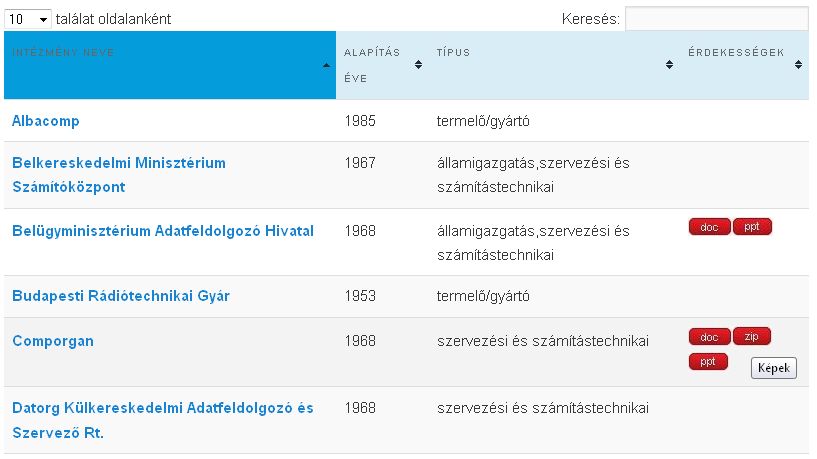Open Belügyminisztérium Adatfeldolgozó Hivatal link
The image size is (817, 459).
tap(163, 231)
